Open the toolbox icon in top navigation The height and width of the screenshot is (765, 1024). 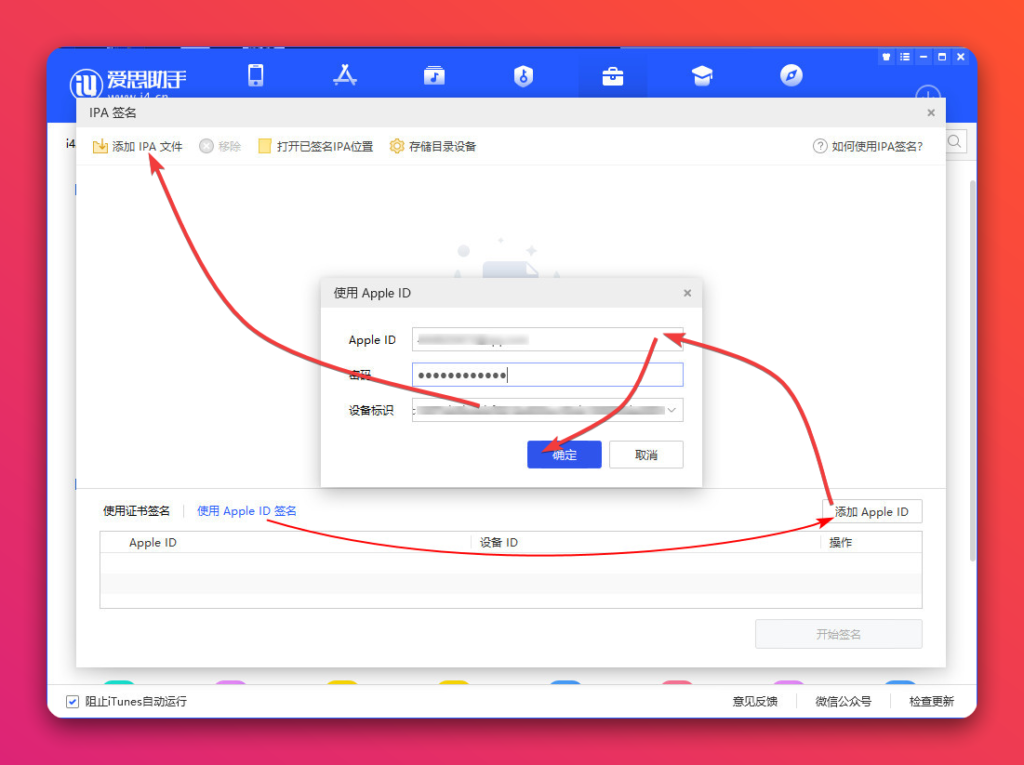coord(613,76)
